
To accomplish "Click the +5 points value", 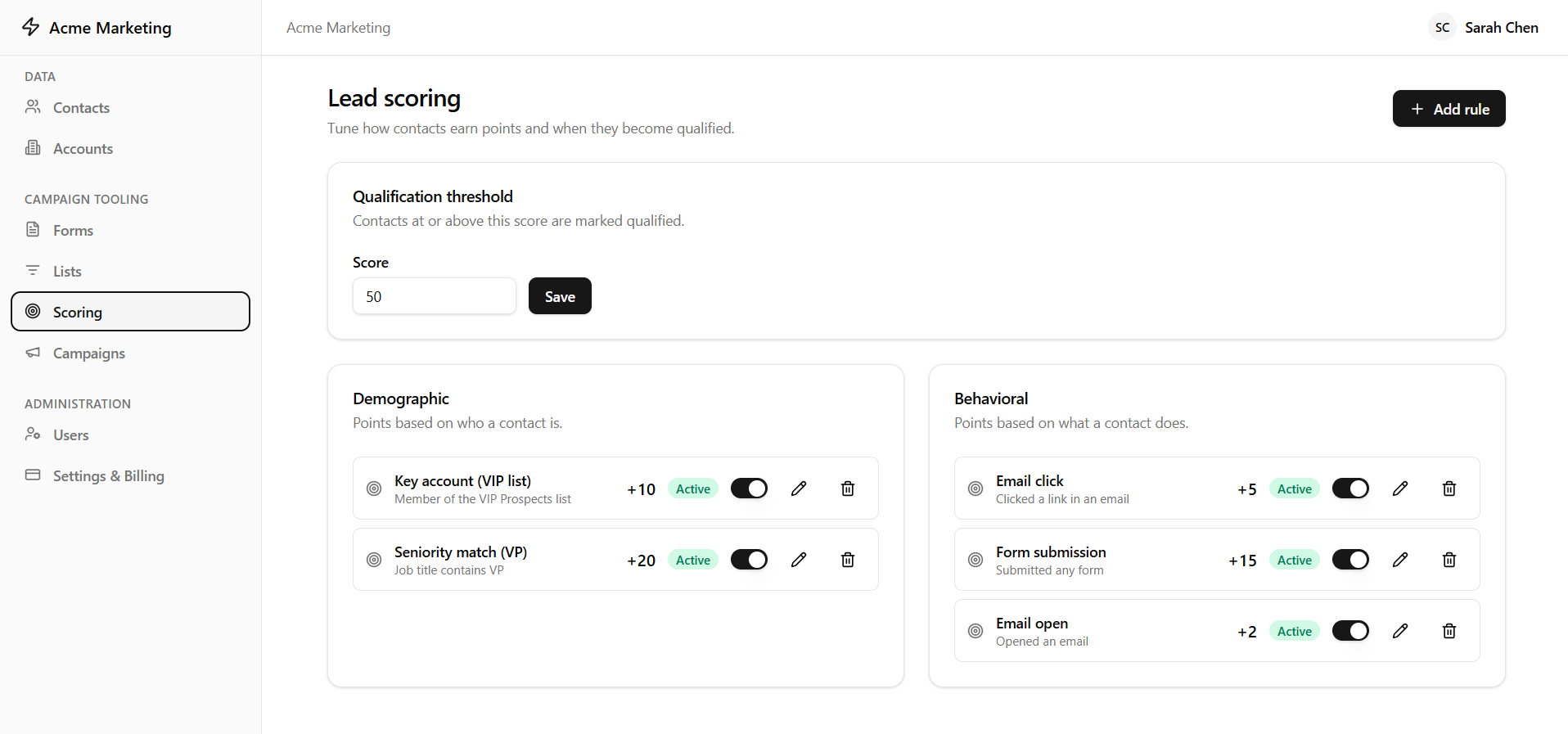I will tap(1247, 489).
